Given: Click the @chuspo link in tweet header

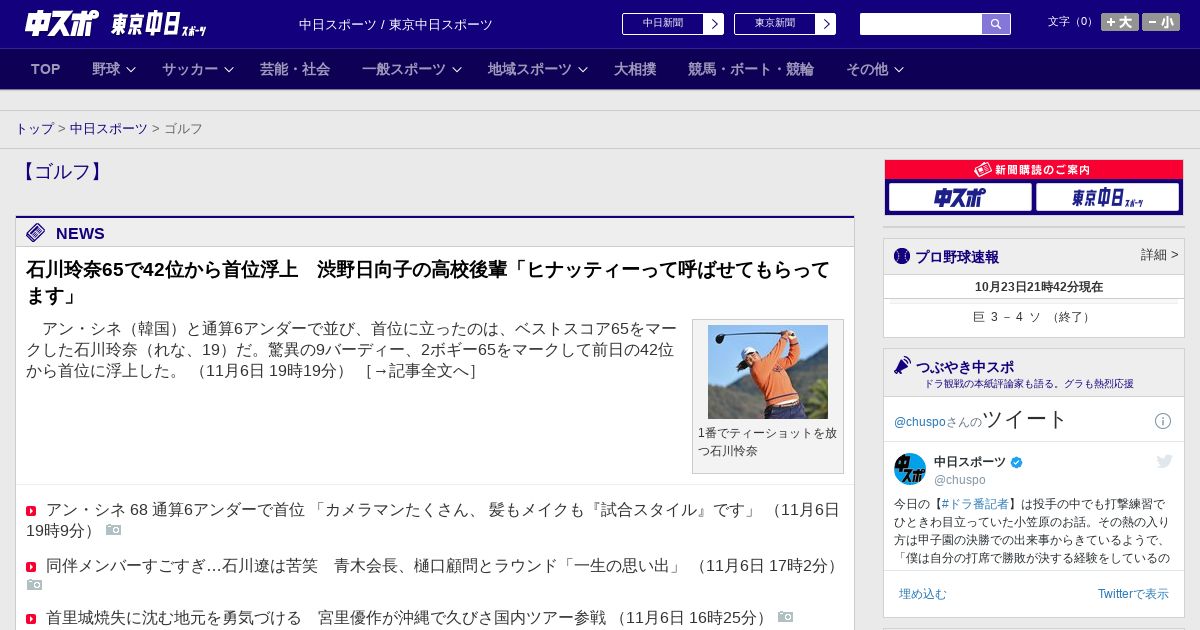Looking at the screenshot, I should pyautogui.click(x=920, y=422).
